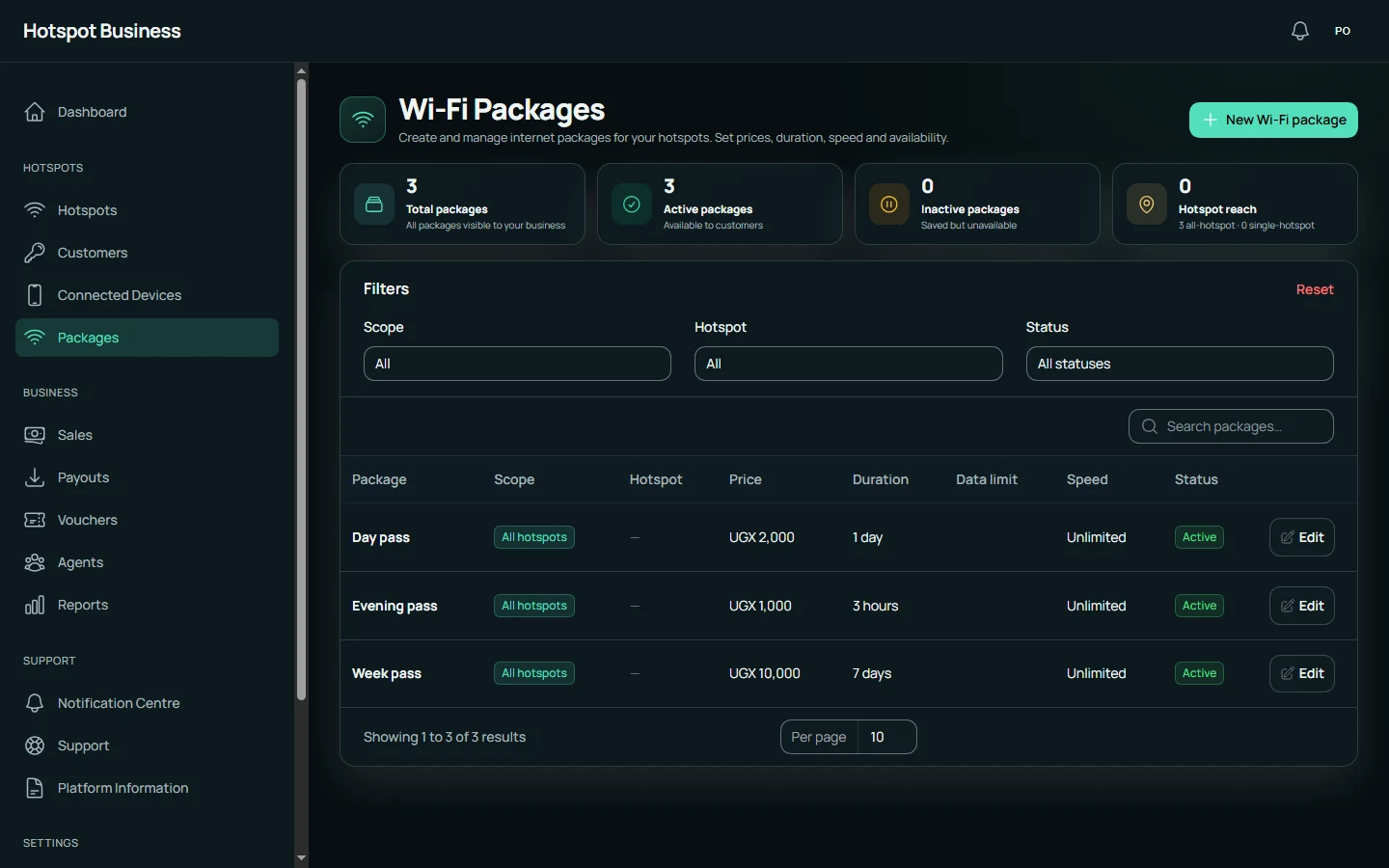
Task: Click the Vouchers ticket icon
Action: (x=35, y=520)
